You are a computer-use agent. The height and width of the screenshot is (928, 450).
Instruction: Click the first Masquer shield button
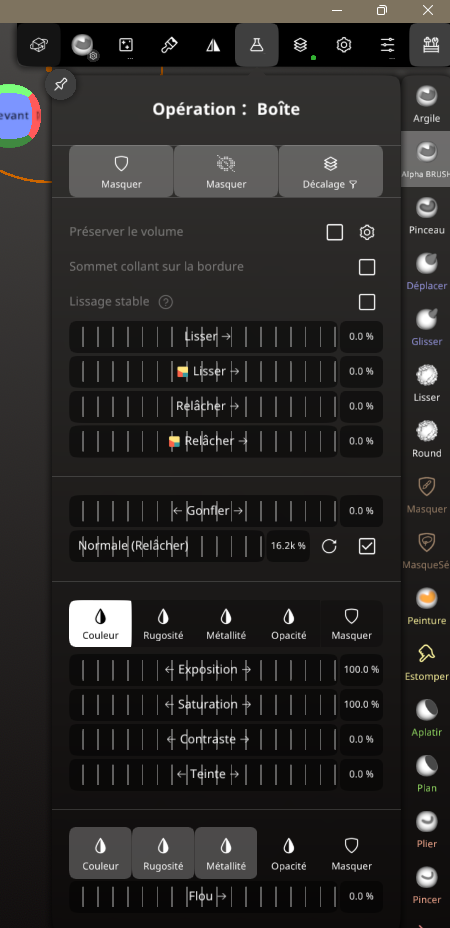point(121,171)
